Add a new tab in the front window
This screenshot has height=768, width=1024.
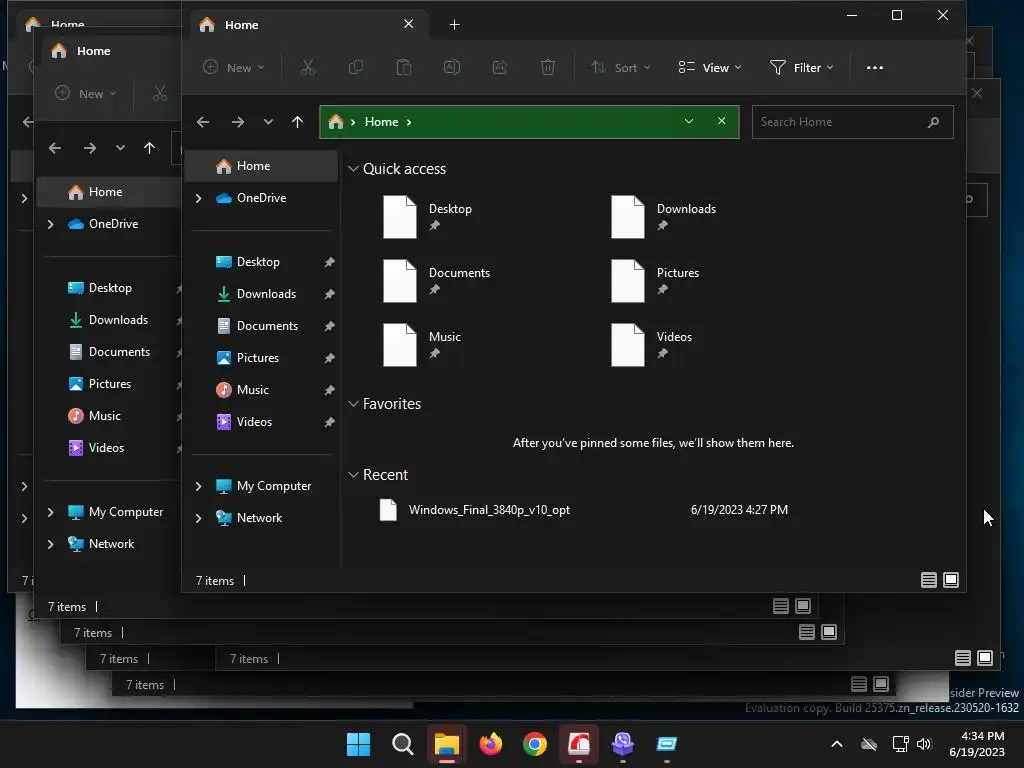click(455, 25)
